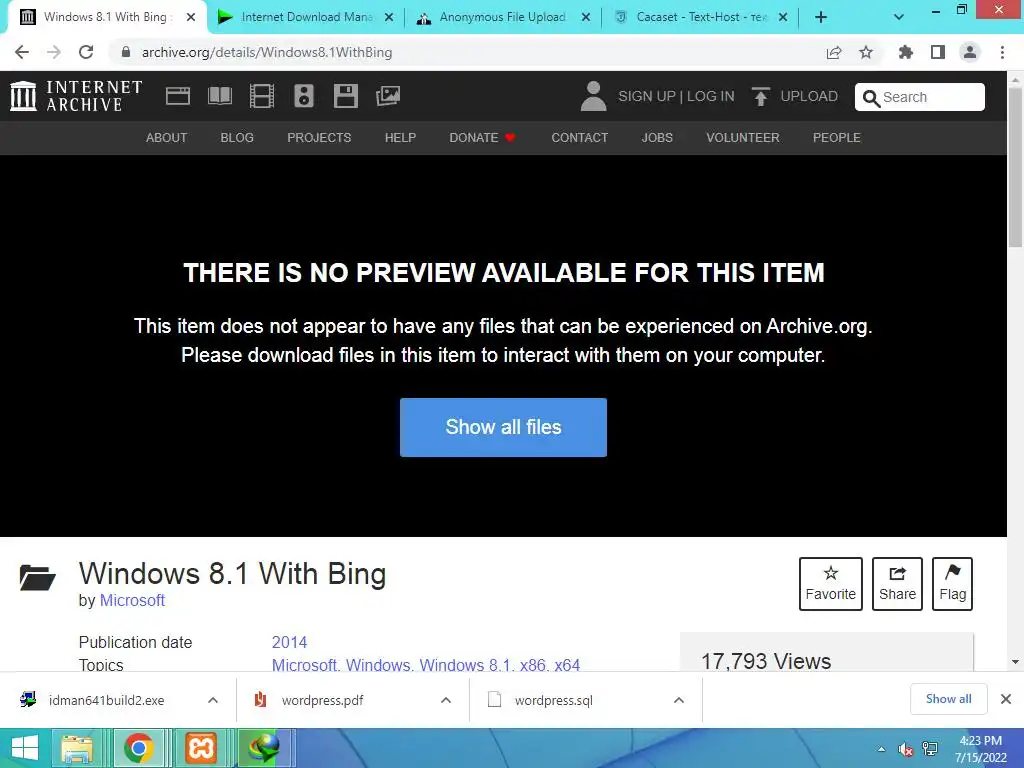The image size is (1024, 768).
Task: Click the muted volume tray icon
Action: [x=905, y=749]
